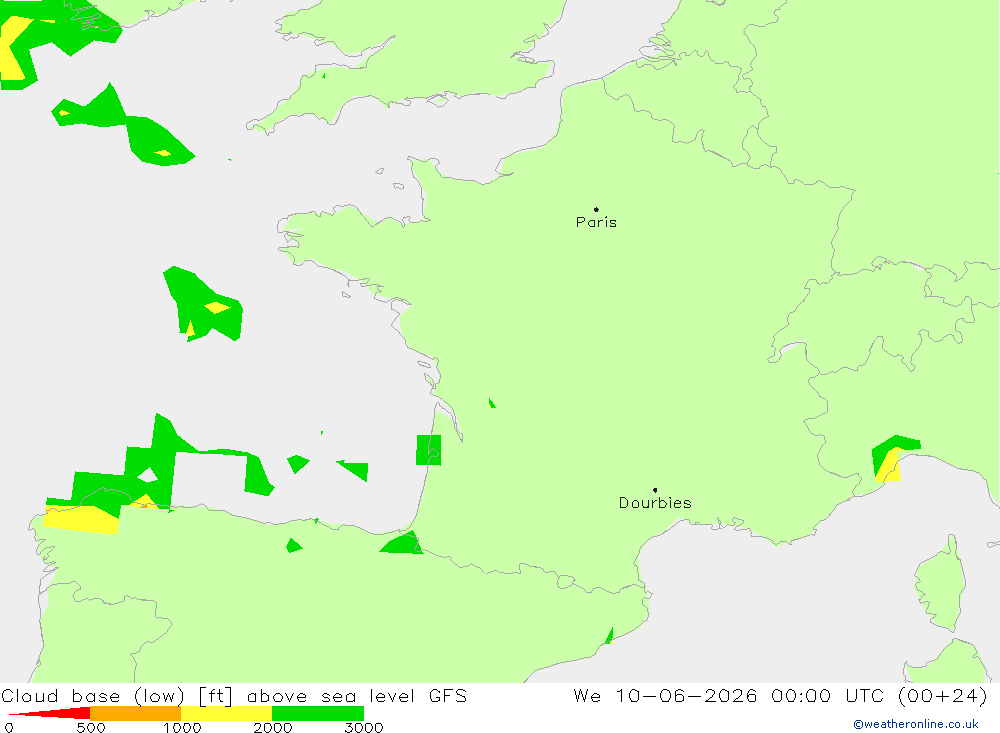The height and width of the screenshot is (733, 1000).
Task: Click the Dourbies city label
Action: [655, 503]
